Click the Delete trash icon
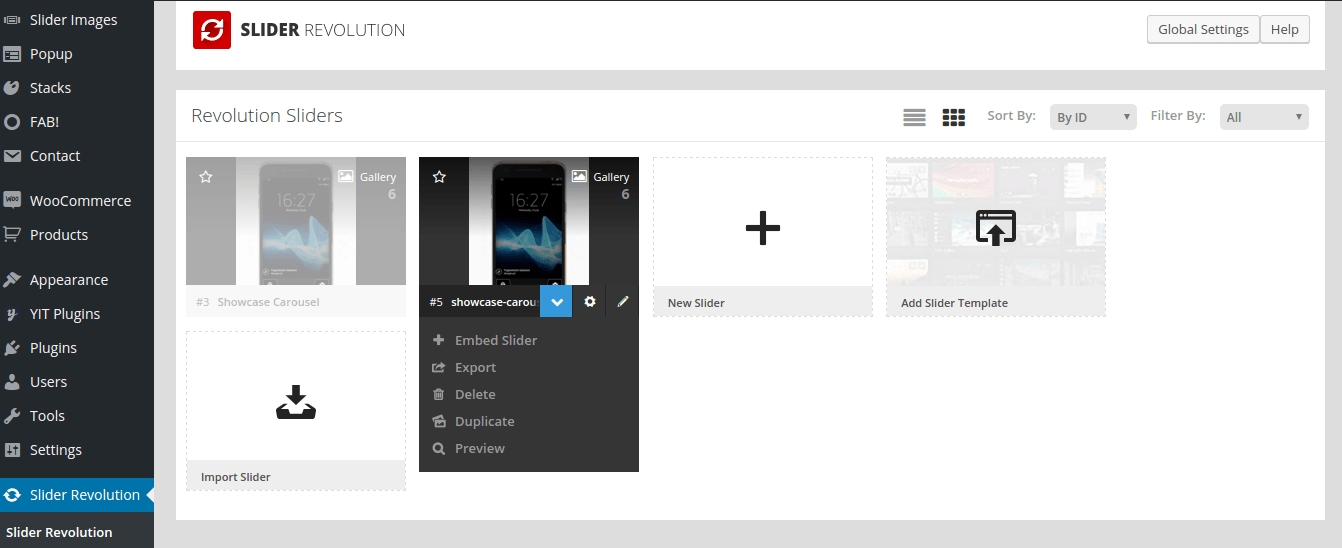 pos(438,394)
